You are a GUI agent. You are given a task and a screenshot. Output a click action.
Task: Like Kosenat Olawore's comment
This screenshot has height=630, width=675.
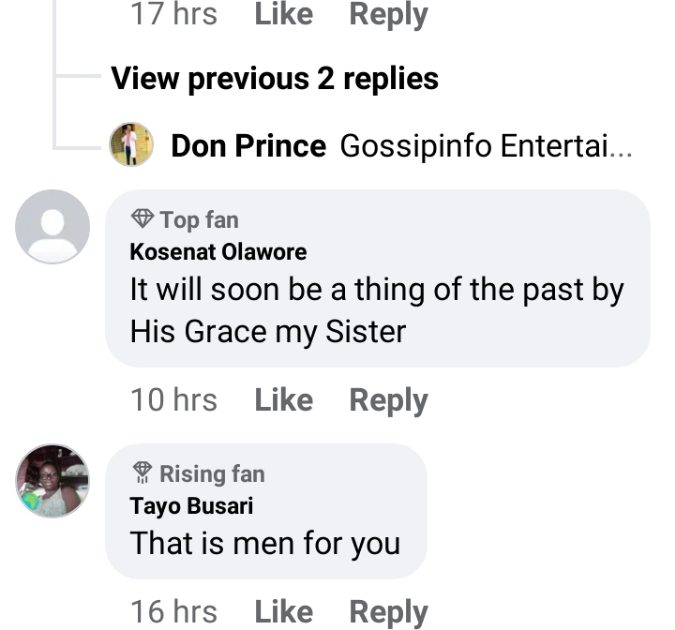point(283,400)
